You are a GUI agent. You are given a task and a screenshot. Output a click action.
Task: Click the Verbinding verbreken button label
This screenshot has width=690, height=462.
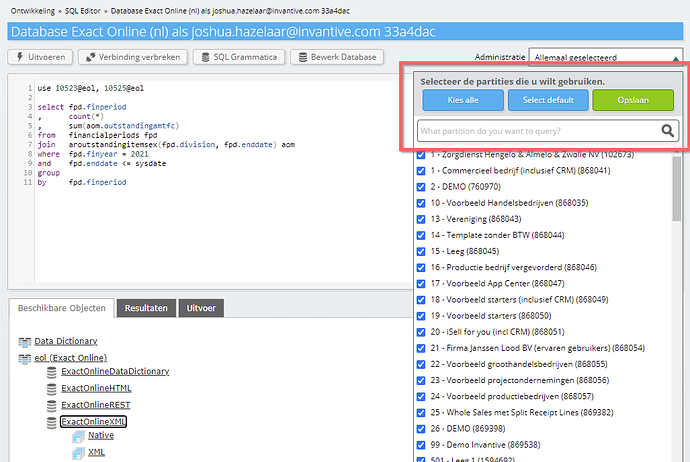[139, 57]
